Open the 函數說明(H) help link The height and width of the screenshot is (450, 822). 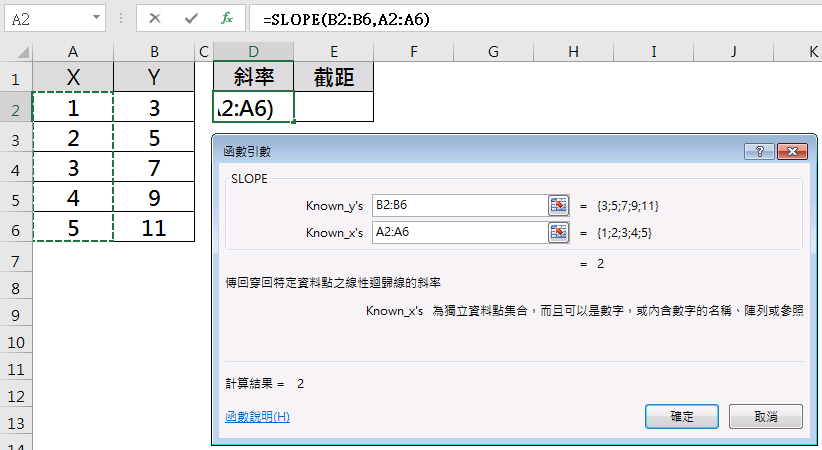[258, 416]
